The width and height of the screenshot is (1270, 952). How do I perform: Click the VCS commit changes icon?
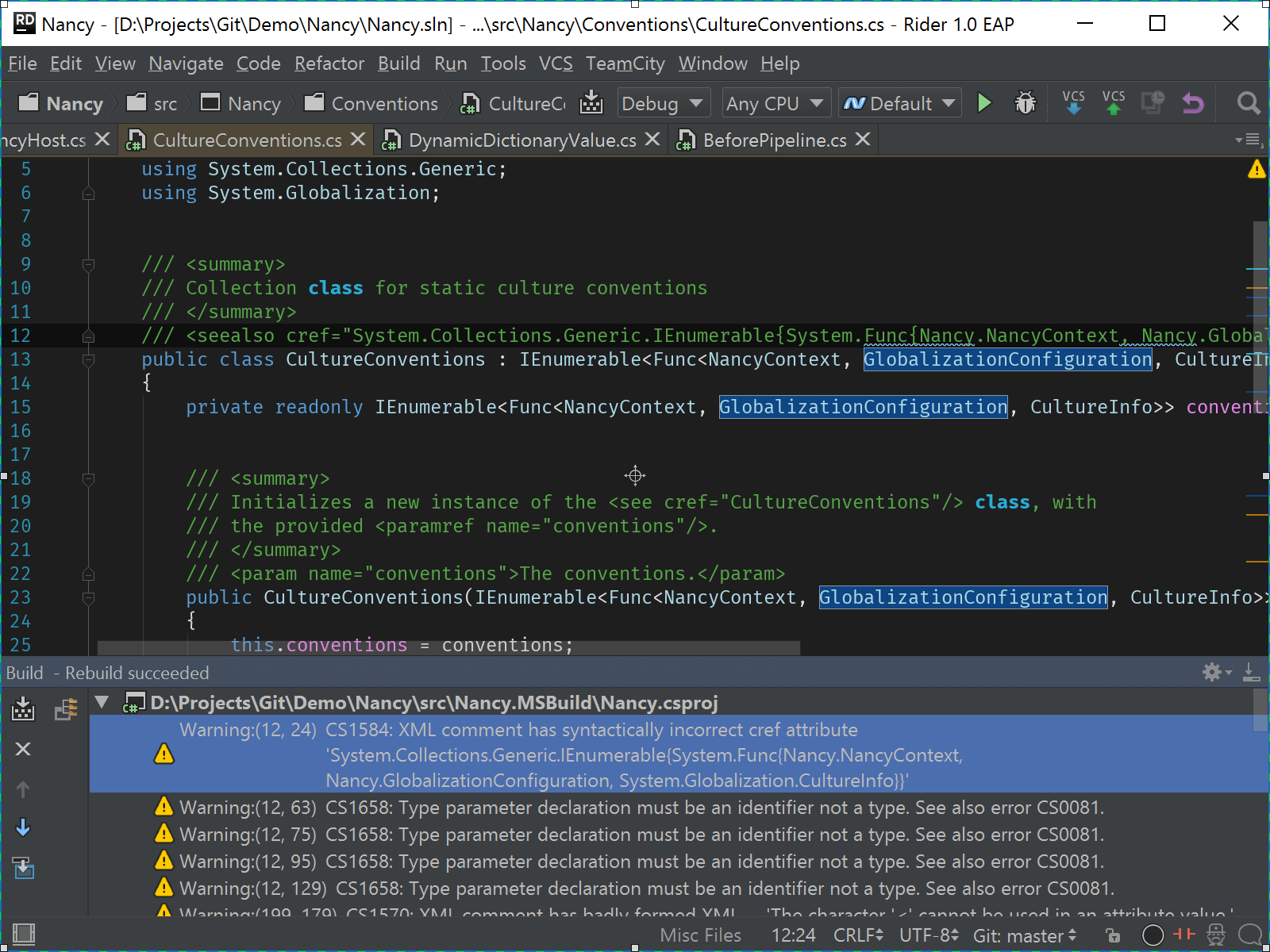pyautogui.click(x=1114, y=103)
